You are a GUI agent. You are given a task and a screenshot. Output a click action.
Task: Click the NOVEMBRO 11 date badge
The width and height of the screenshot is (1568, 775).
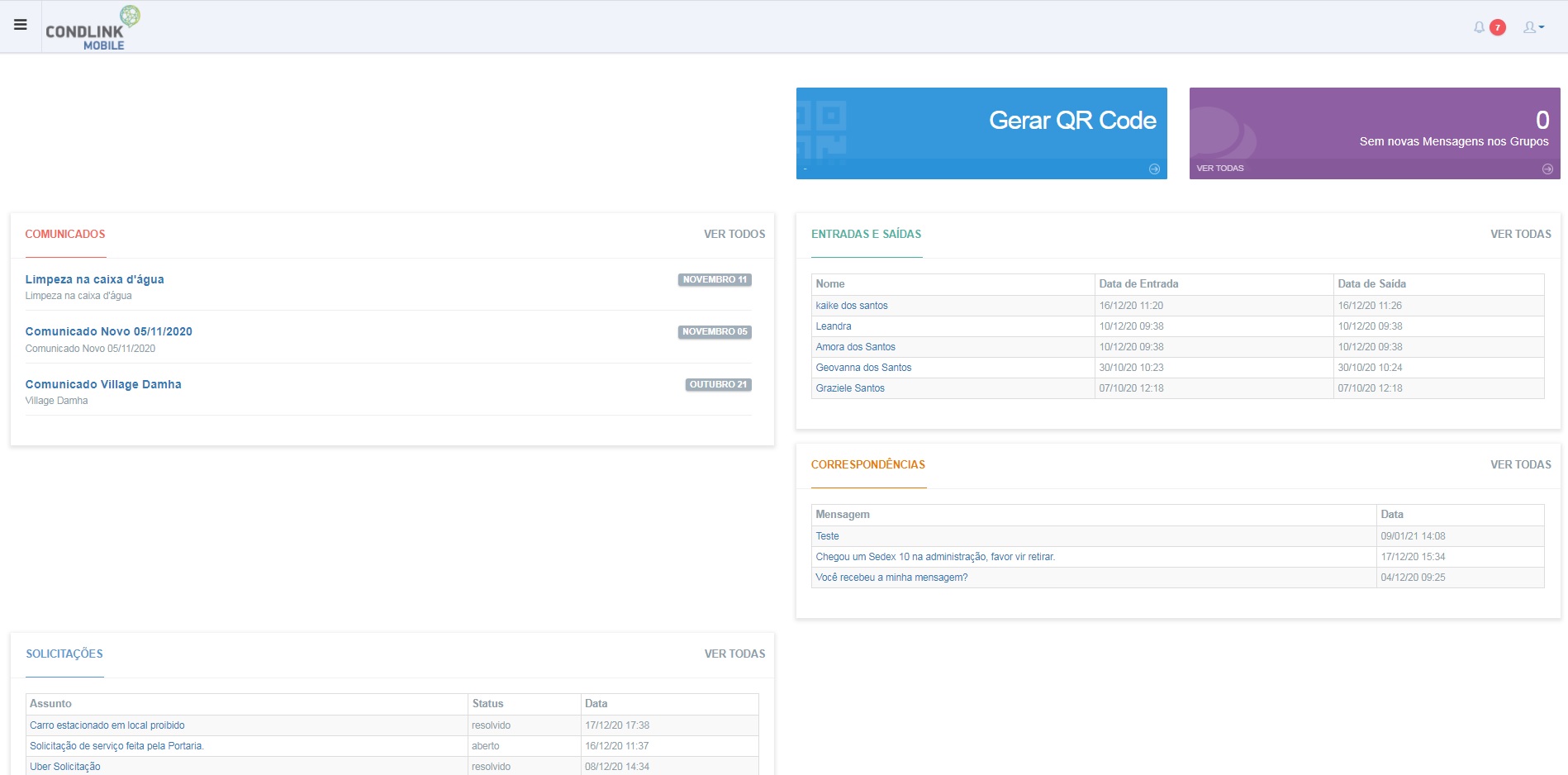[x=715, y=280]
